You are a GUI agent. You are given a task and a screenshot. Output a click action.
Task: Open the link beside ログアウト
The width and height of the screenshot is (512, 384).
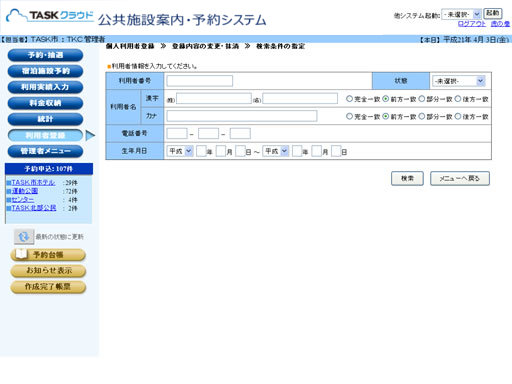pyautogui.click(x=500, y=24)
